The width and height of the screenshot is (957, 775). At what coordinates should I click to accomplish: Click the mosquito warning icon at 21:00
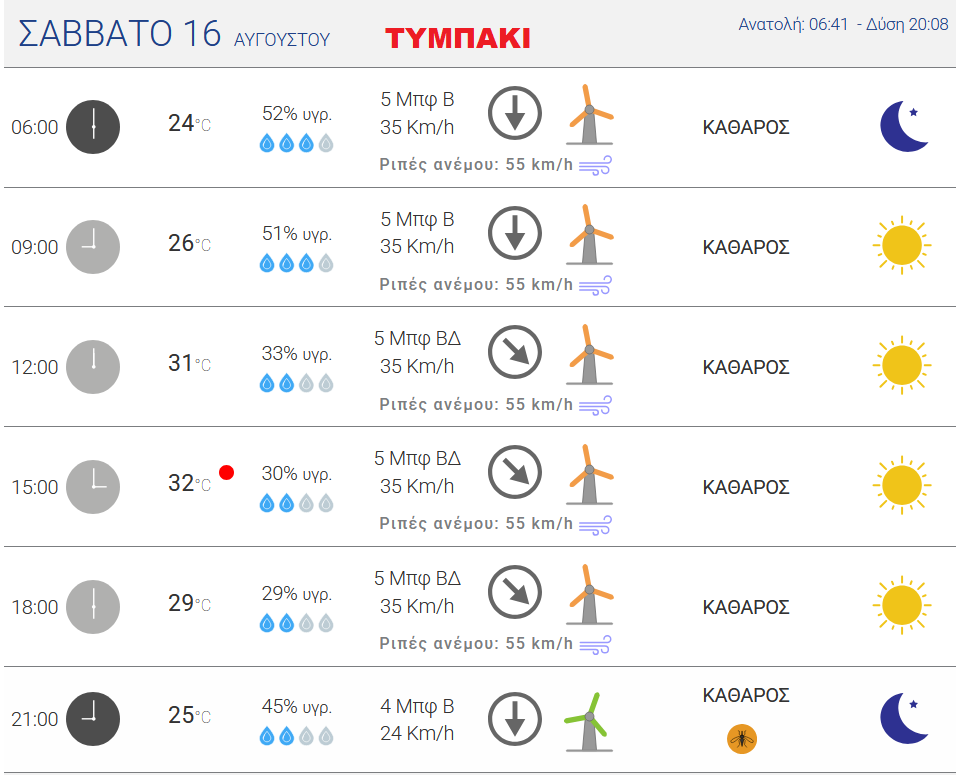[742, 739]
